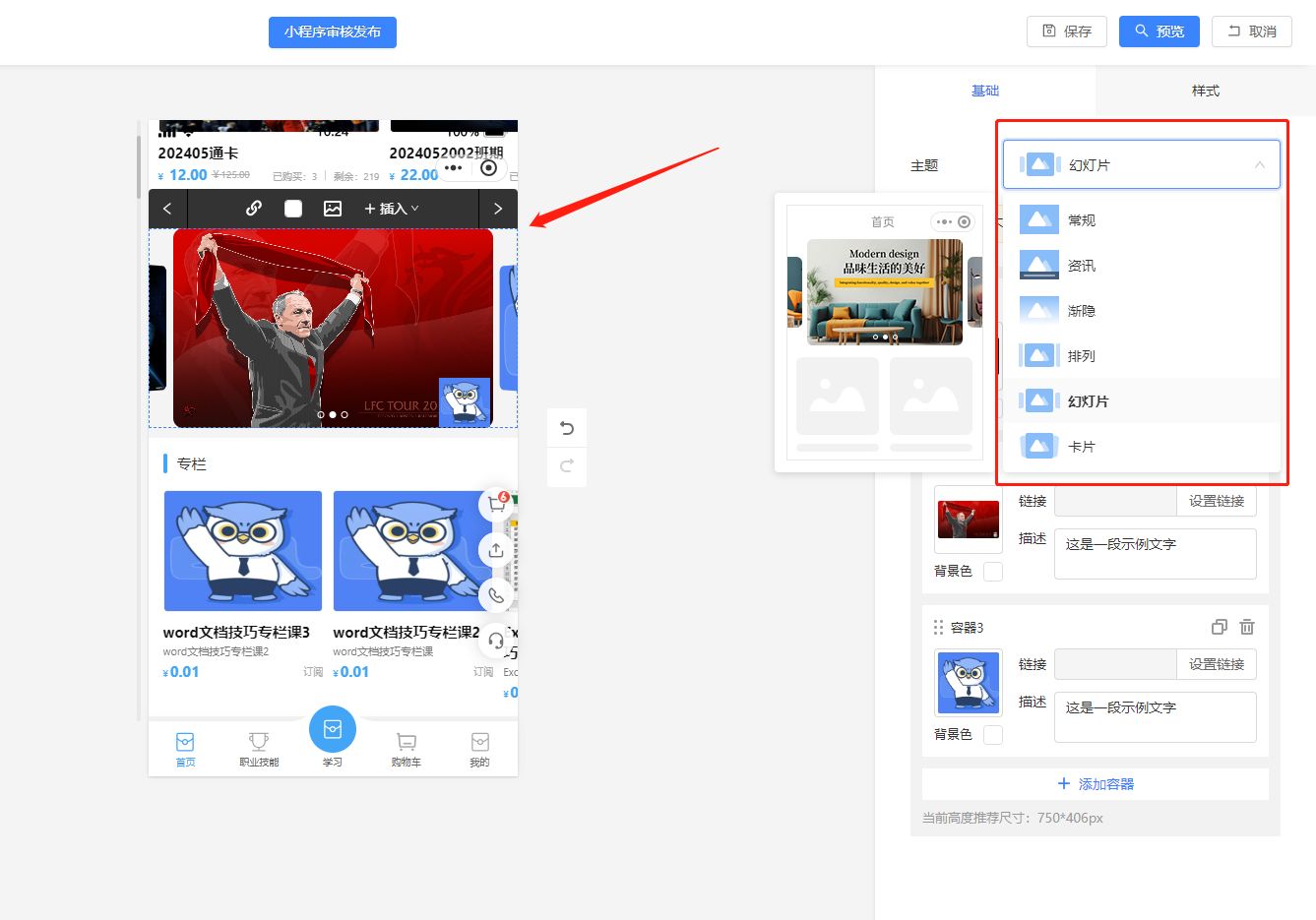The width and height of the screenshot is (1316, 920).
Task: Edit the 描述 text area in 容器3
Action: (1156, 717)
